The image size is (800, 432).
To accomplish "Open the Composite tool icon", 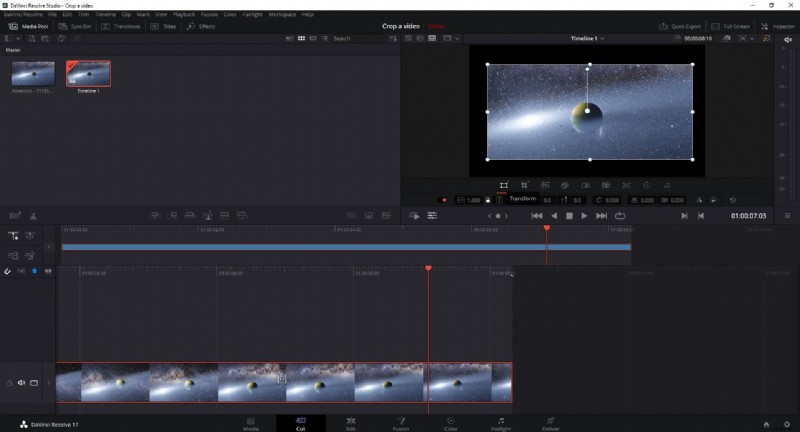I will pos(565,185).
